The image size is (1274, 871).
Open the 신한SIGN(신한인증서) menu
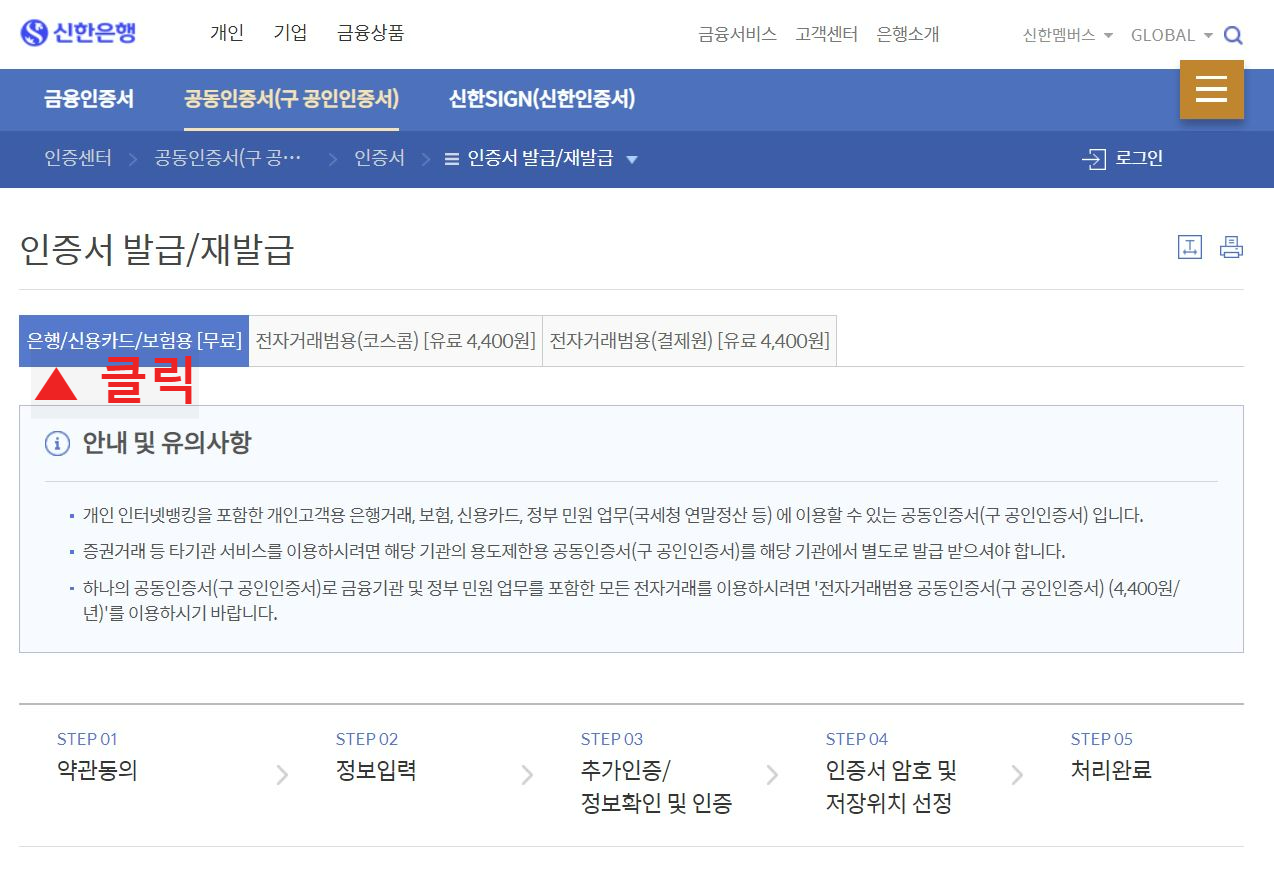tap(545, 99)
